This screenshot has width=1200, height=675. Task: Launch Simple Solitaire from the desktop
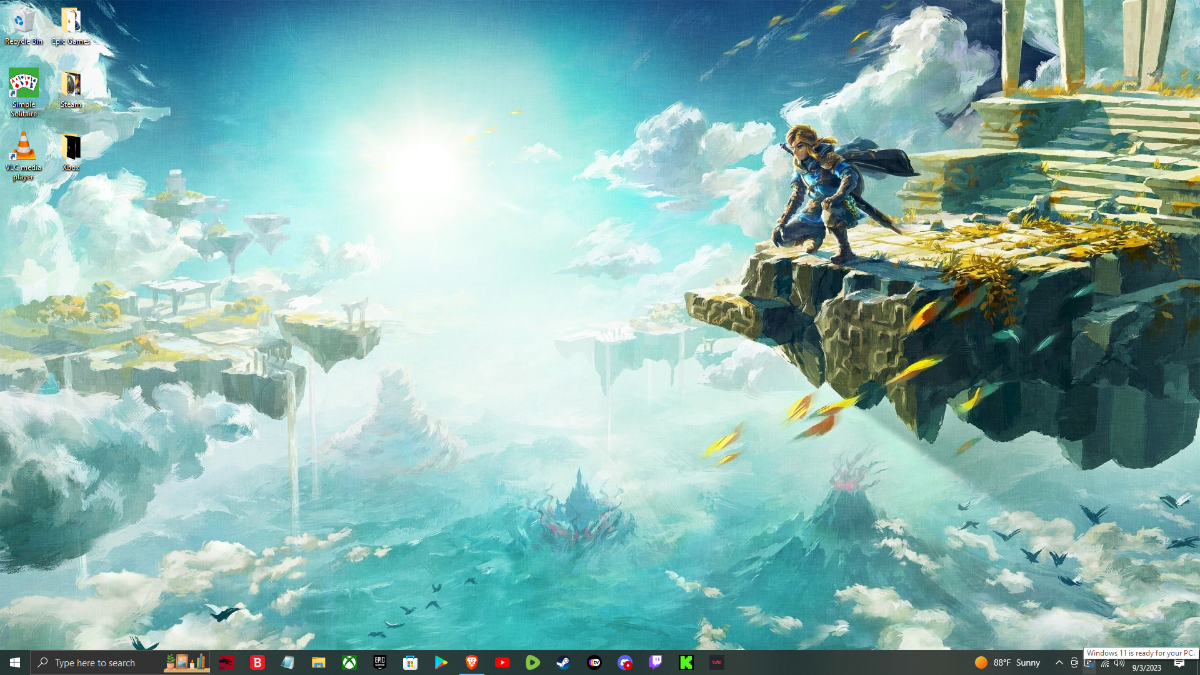(x=23, y=93)
